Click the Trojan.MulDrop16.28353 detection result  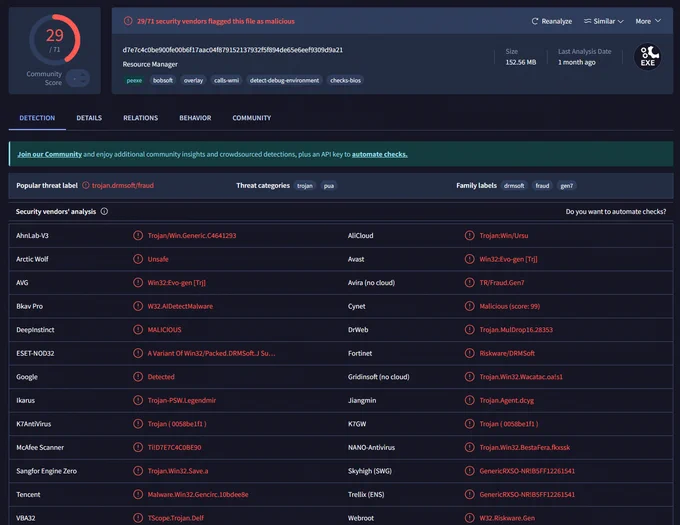pos(516,329)
